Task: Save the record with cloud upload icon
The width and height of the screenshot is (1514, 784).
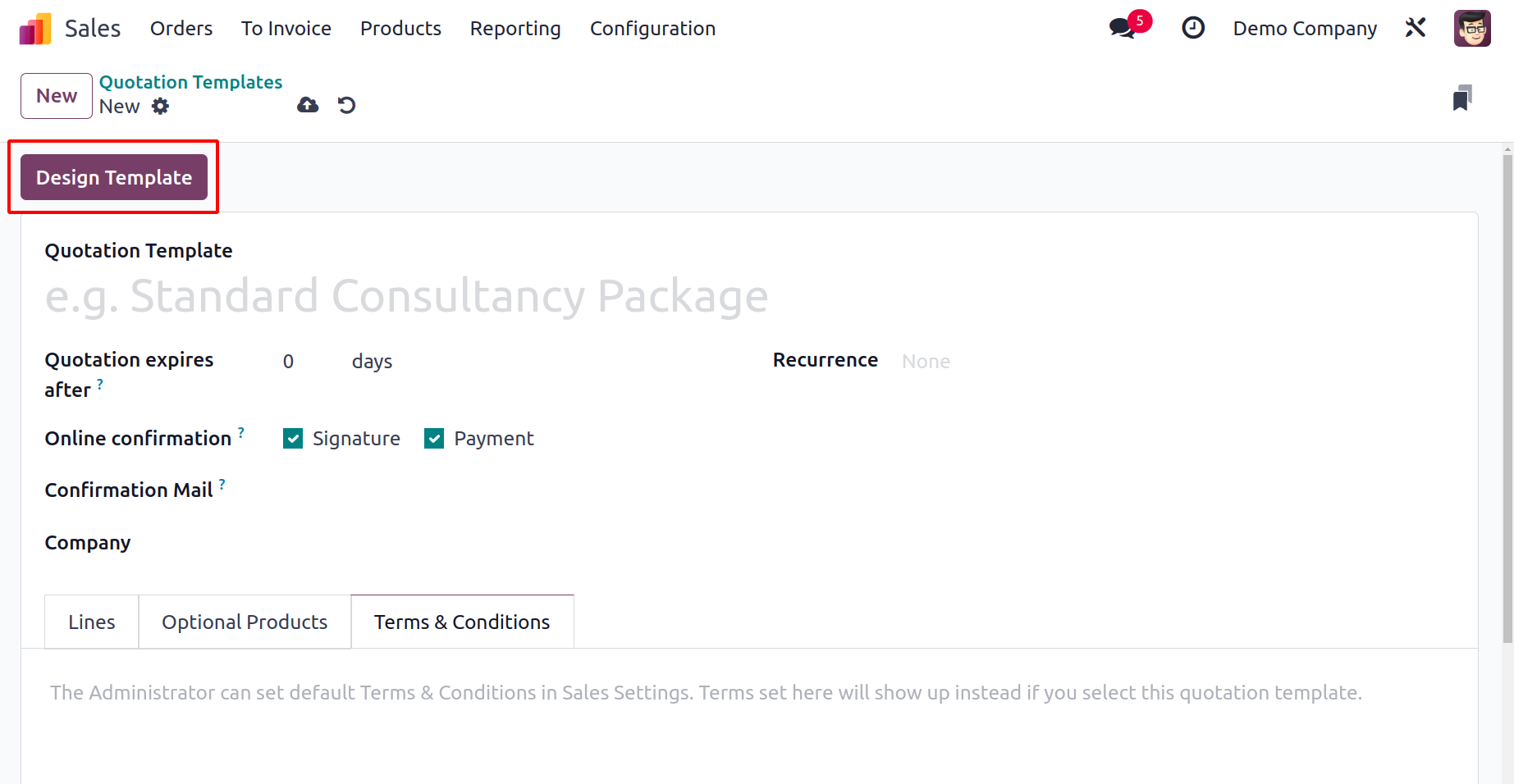Action: (308, 105)
